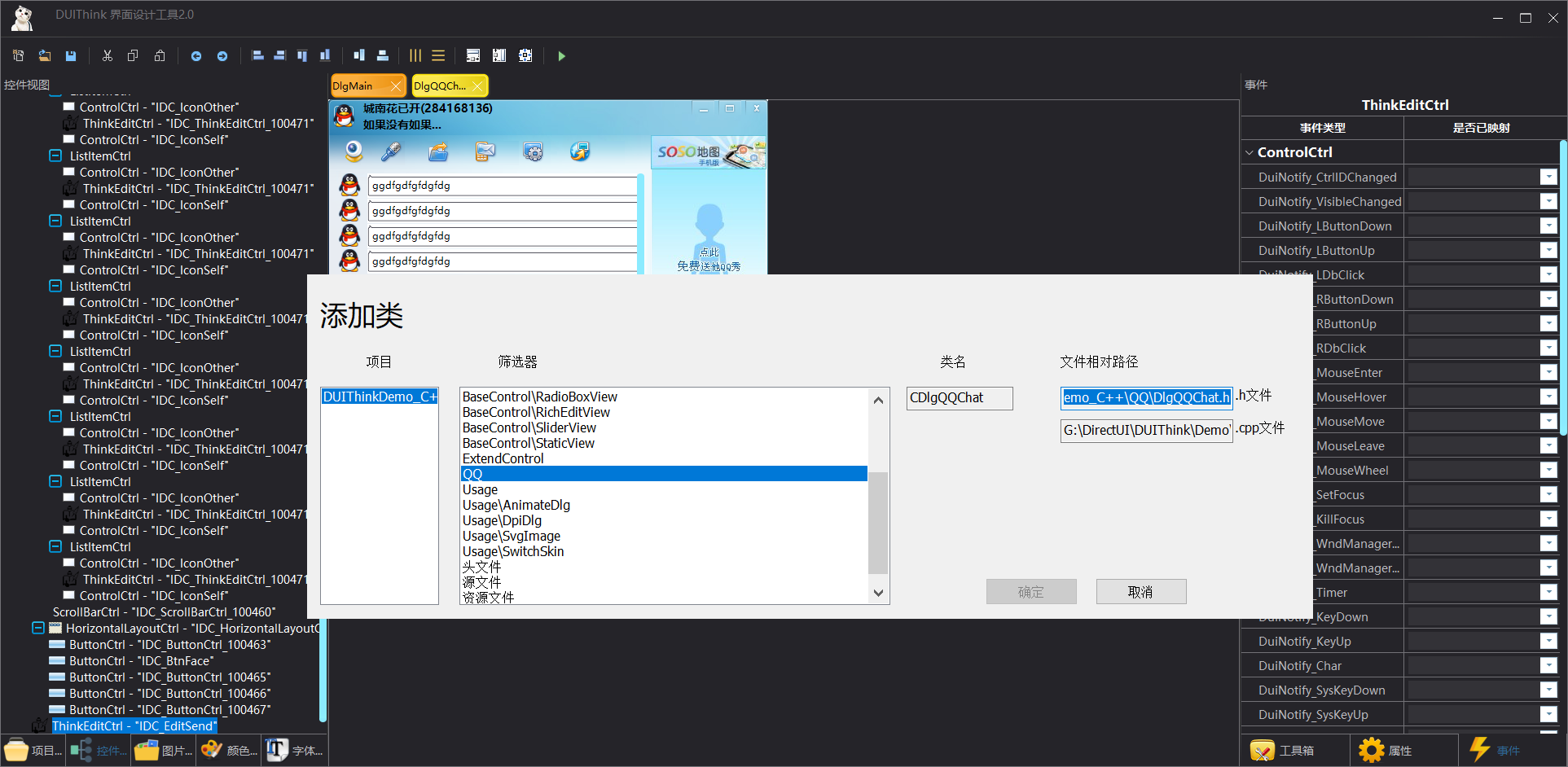Image resolution: width=1568 pixels, height=767 pixels.
Task: Click the green Run preview icon
Action: coord(561,56)
